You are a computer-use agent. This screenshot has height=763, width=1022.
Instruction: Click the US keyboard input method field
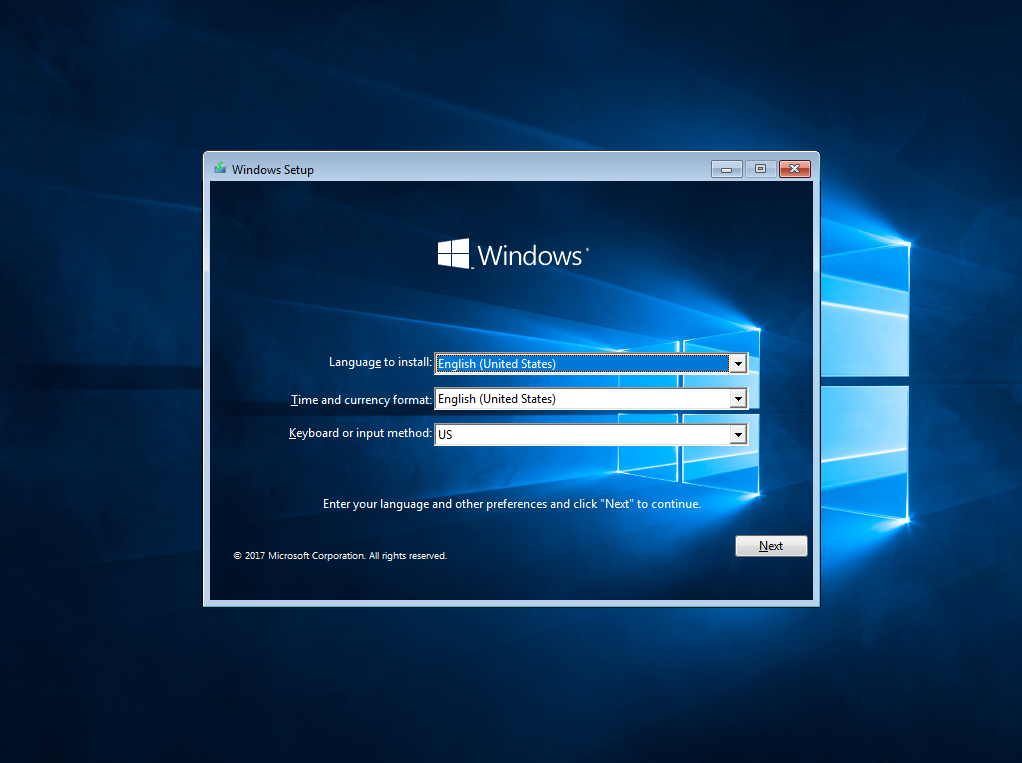pos(591,434)
